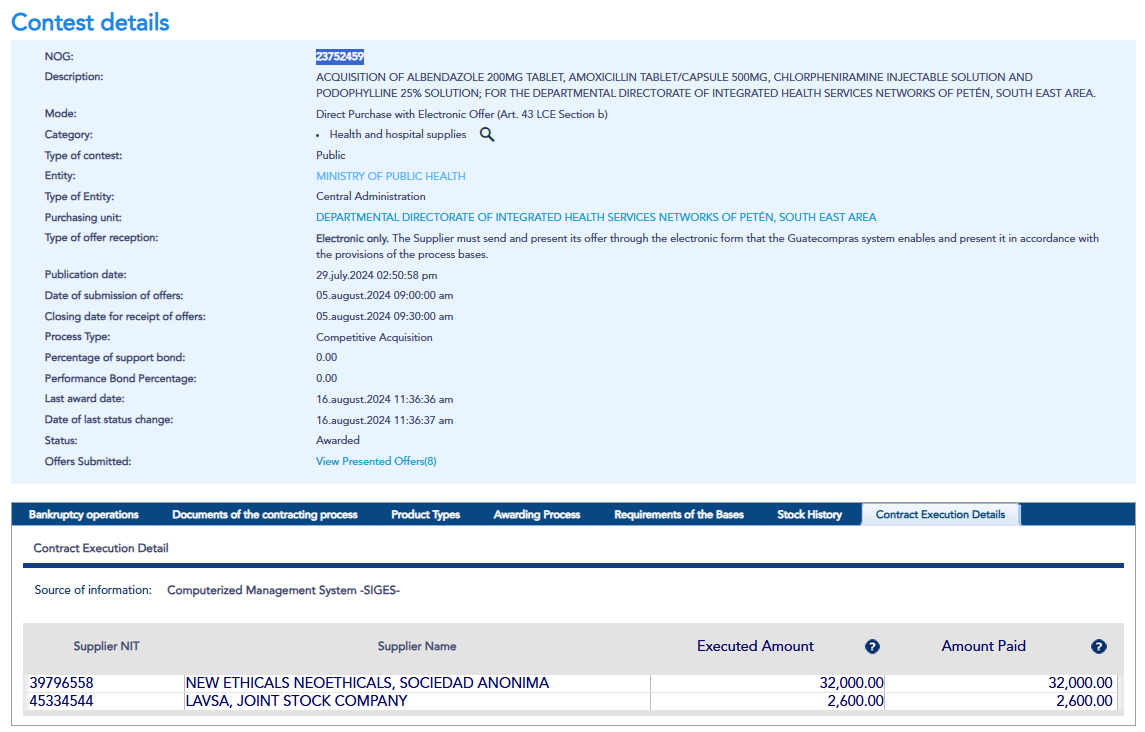Open the Bankruptcy operations tab

click(84, 515)
